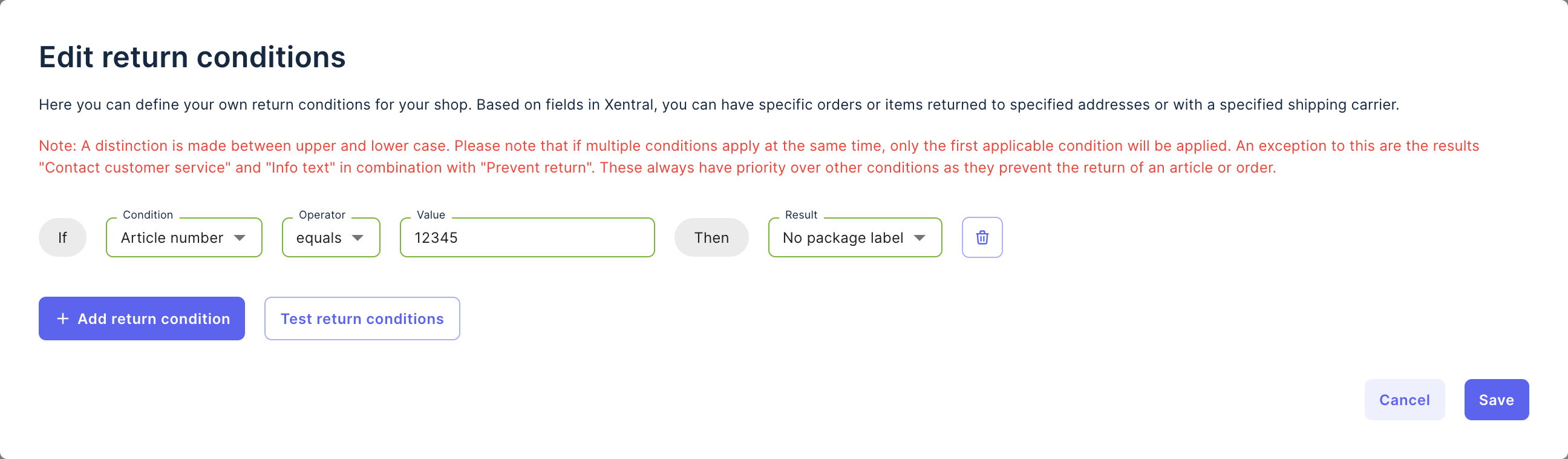Save the return conditions

(1496, 400)
